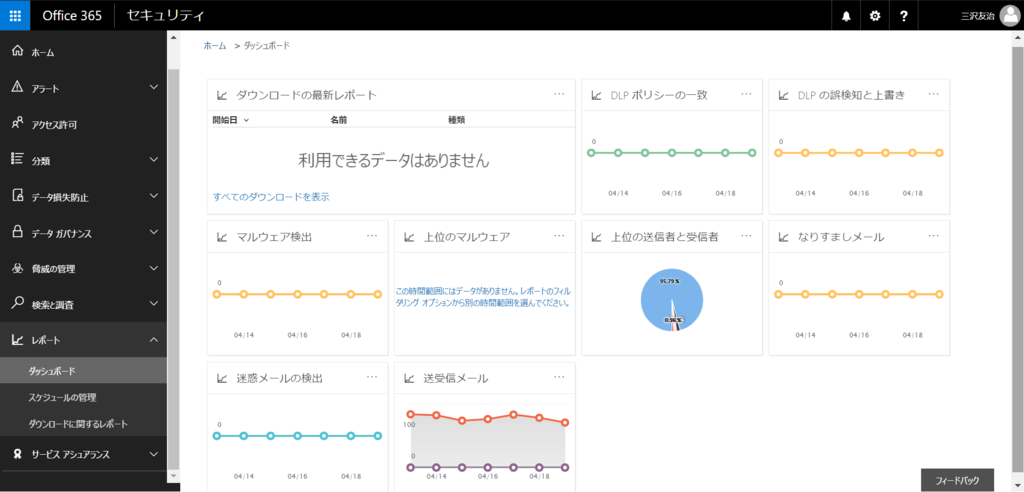Expand the 検索と調査 chevron

click(x=154, y=303)
